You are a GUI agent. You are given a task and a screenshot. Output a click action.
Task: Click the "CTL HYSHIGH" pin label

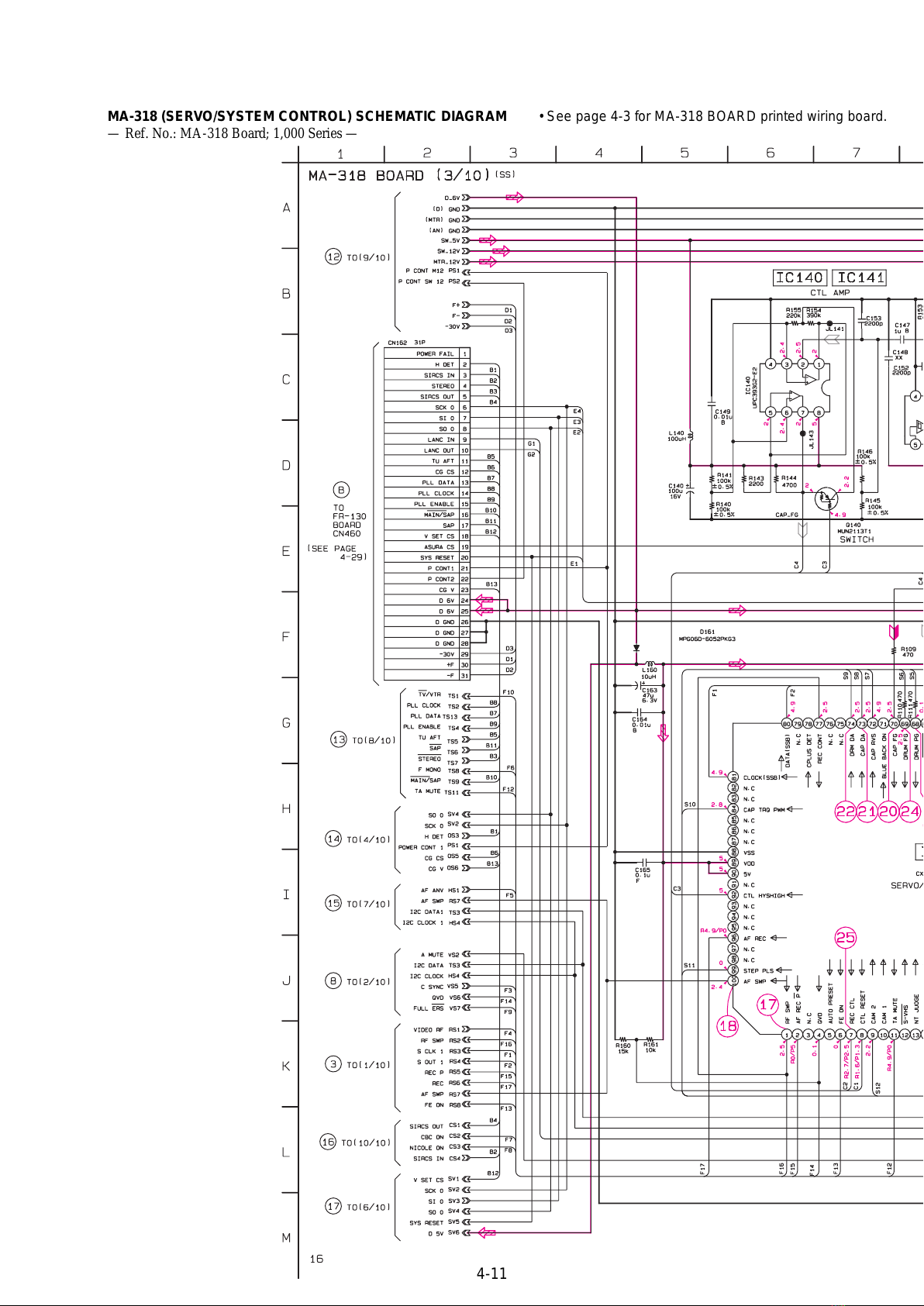pos(764,895)
